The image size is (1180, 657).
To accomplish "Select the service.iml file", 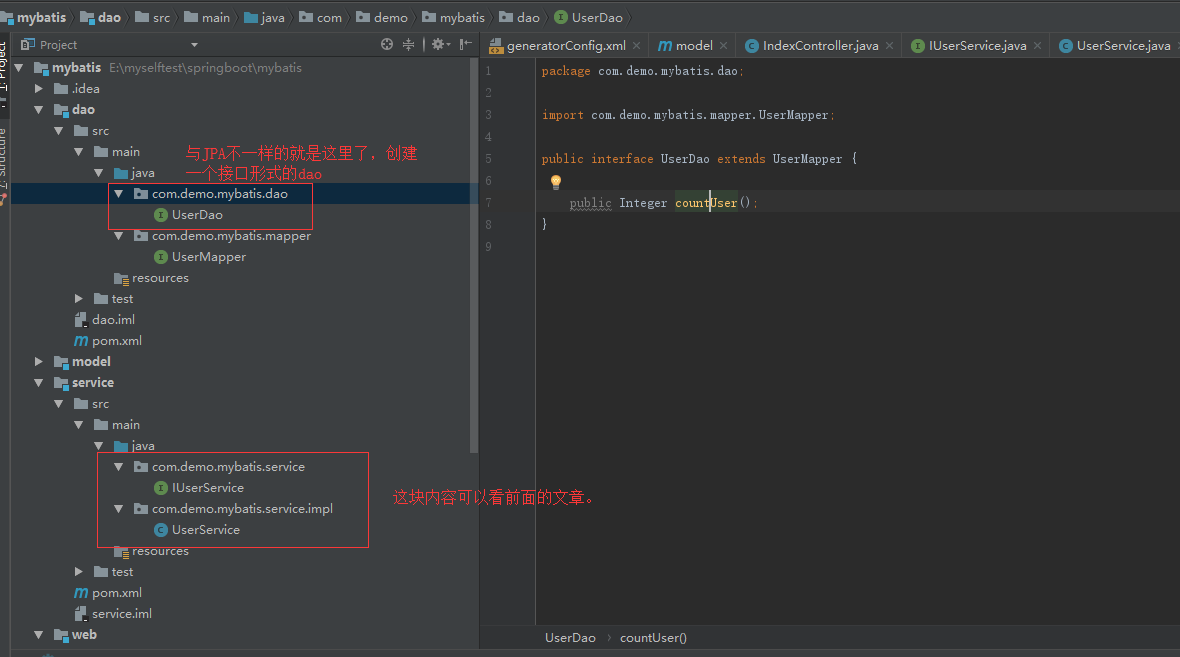I will (x=113, y=614).
